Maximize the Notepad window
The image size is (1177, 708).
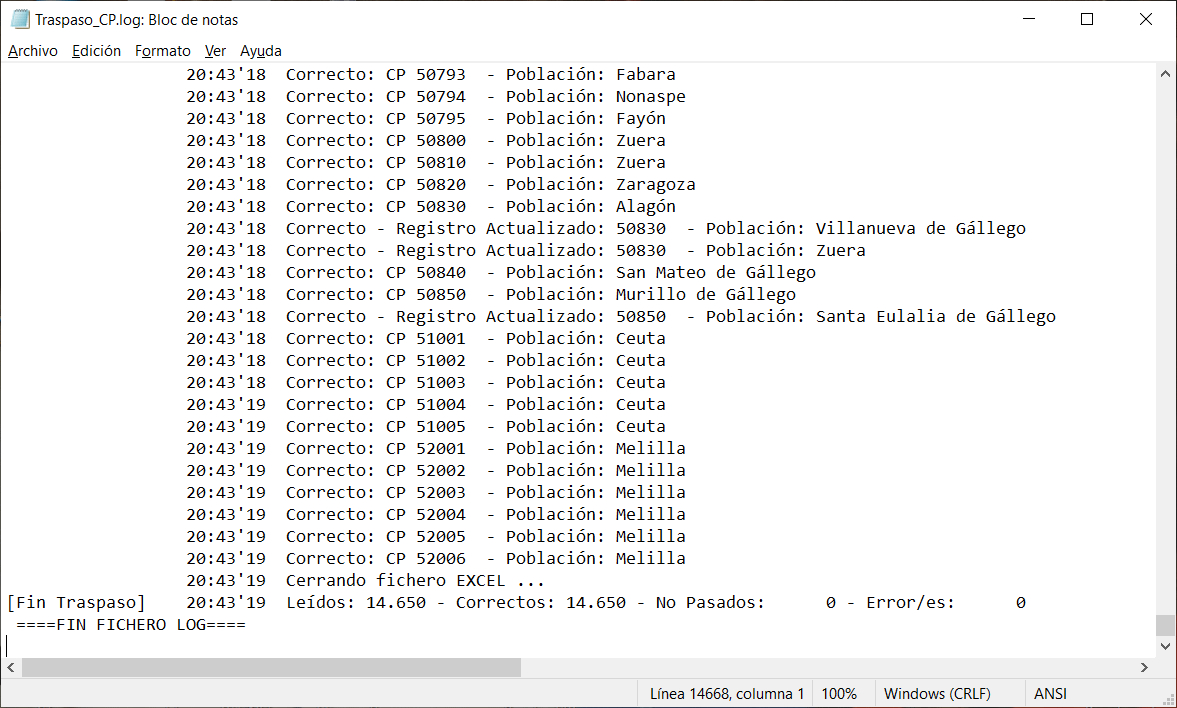click(x=1087, y=20)
